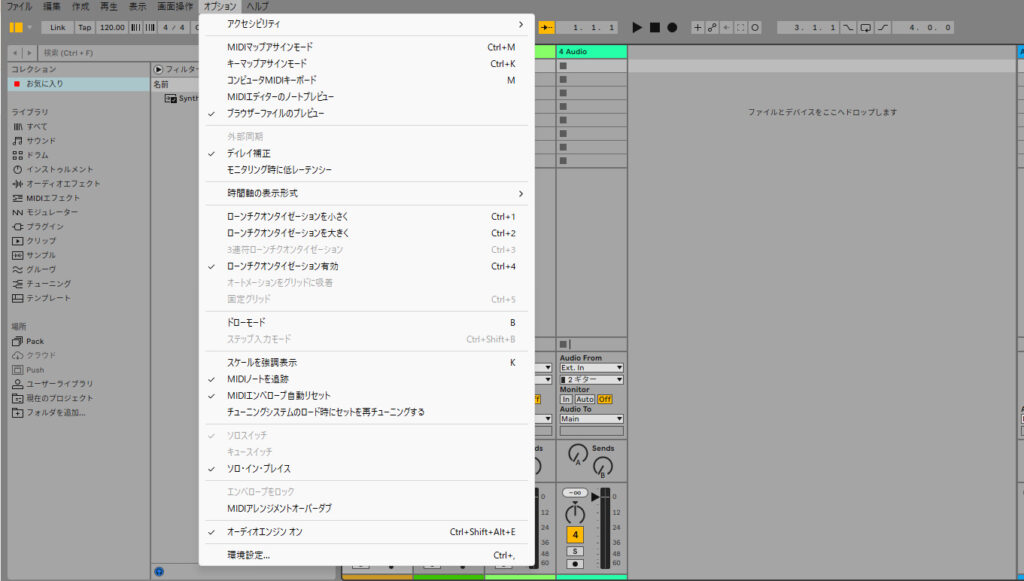Click the track 4 pan knob
Screen dimensions: 1024x581
pos(575,513)
